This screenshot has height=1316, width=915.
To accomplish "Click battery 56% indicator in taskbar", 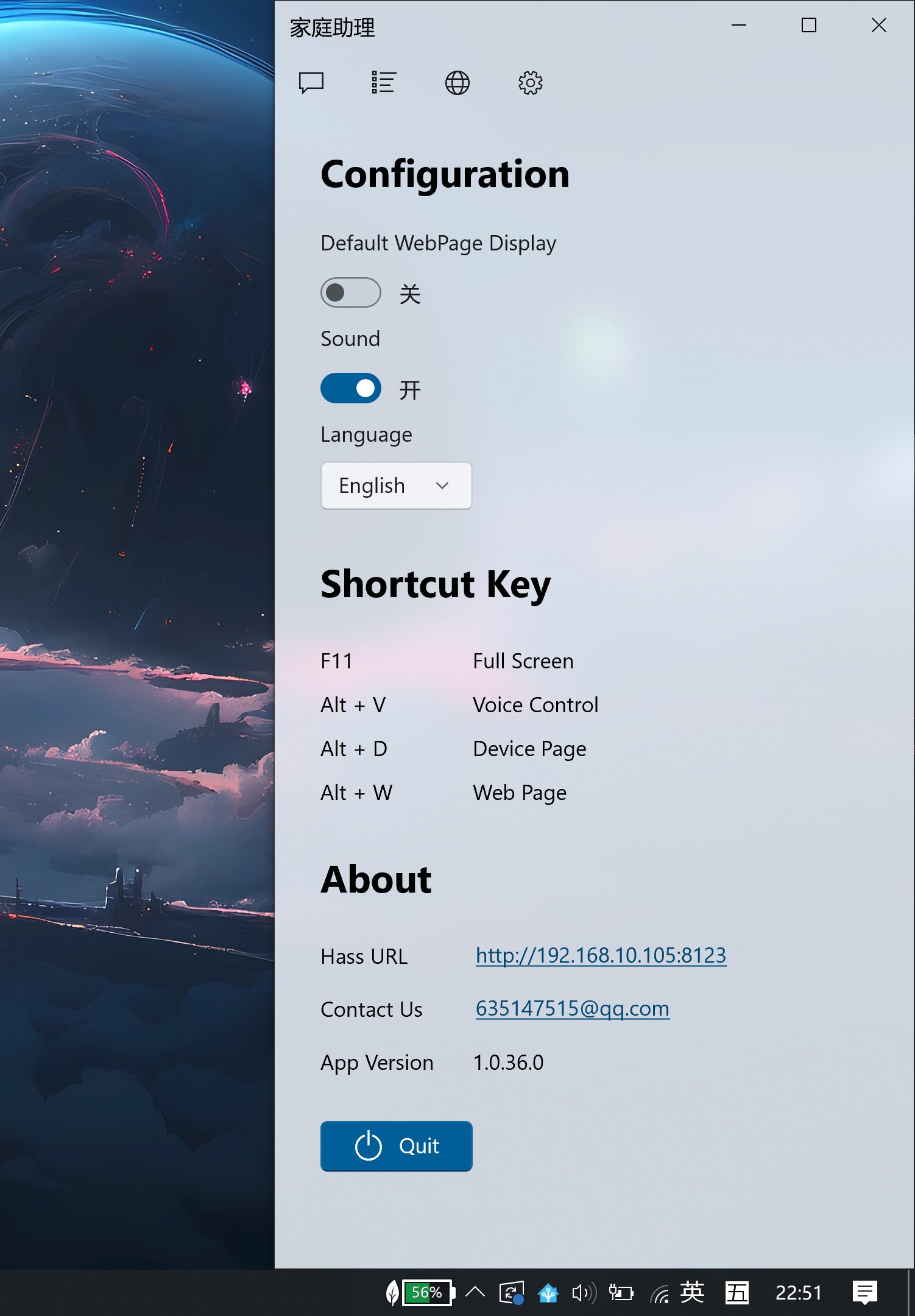I will click(x=429, y=1292).
